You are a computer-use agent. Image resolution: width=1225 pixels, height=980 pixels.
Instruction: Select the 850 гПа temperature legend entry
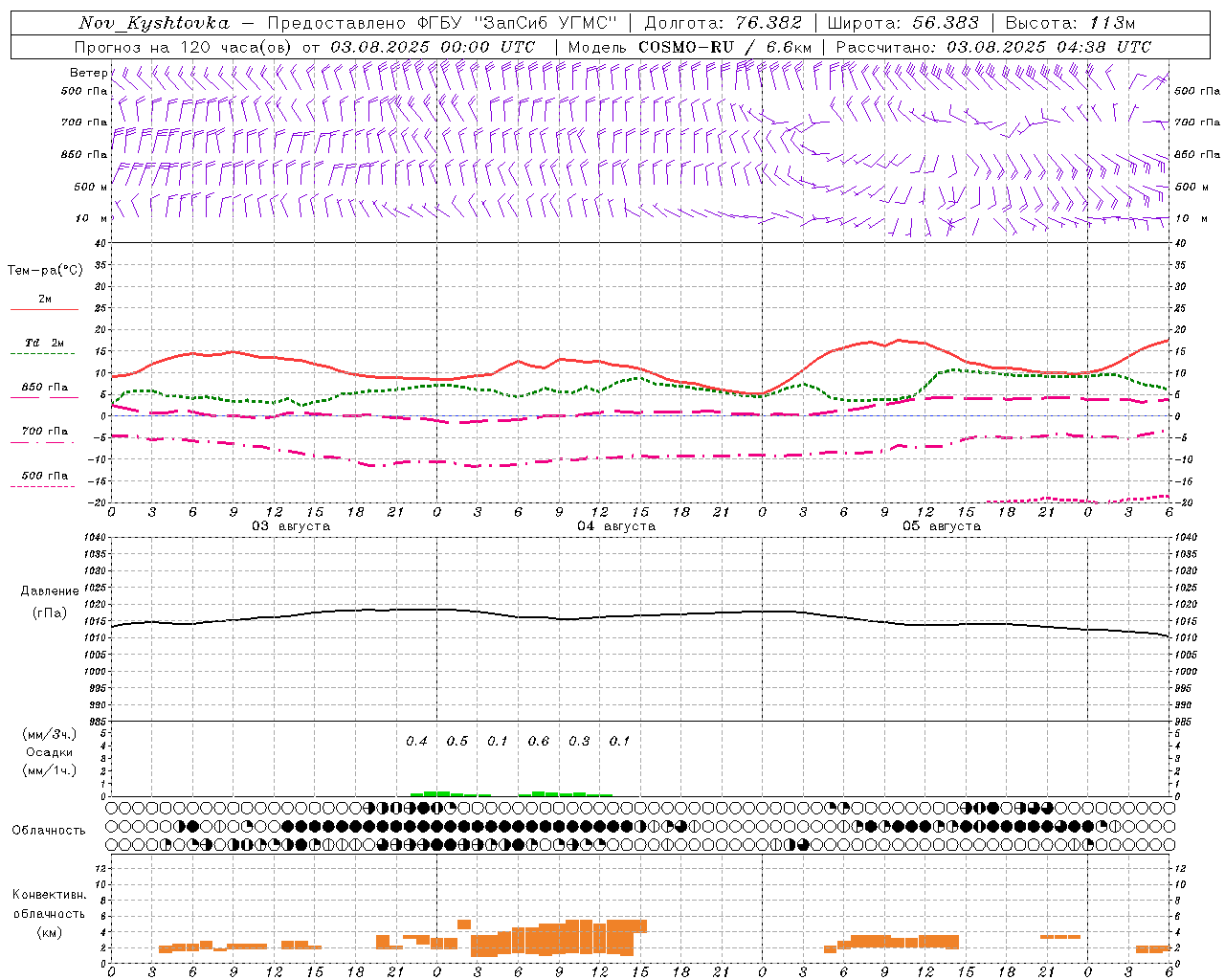point(45,388)
